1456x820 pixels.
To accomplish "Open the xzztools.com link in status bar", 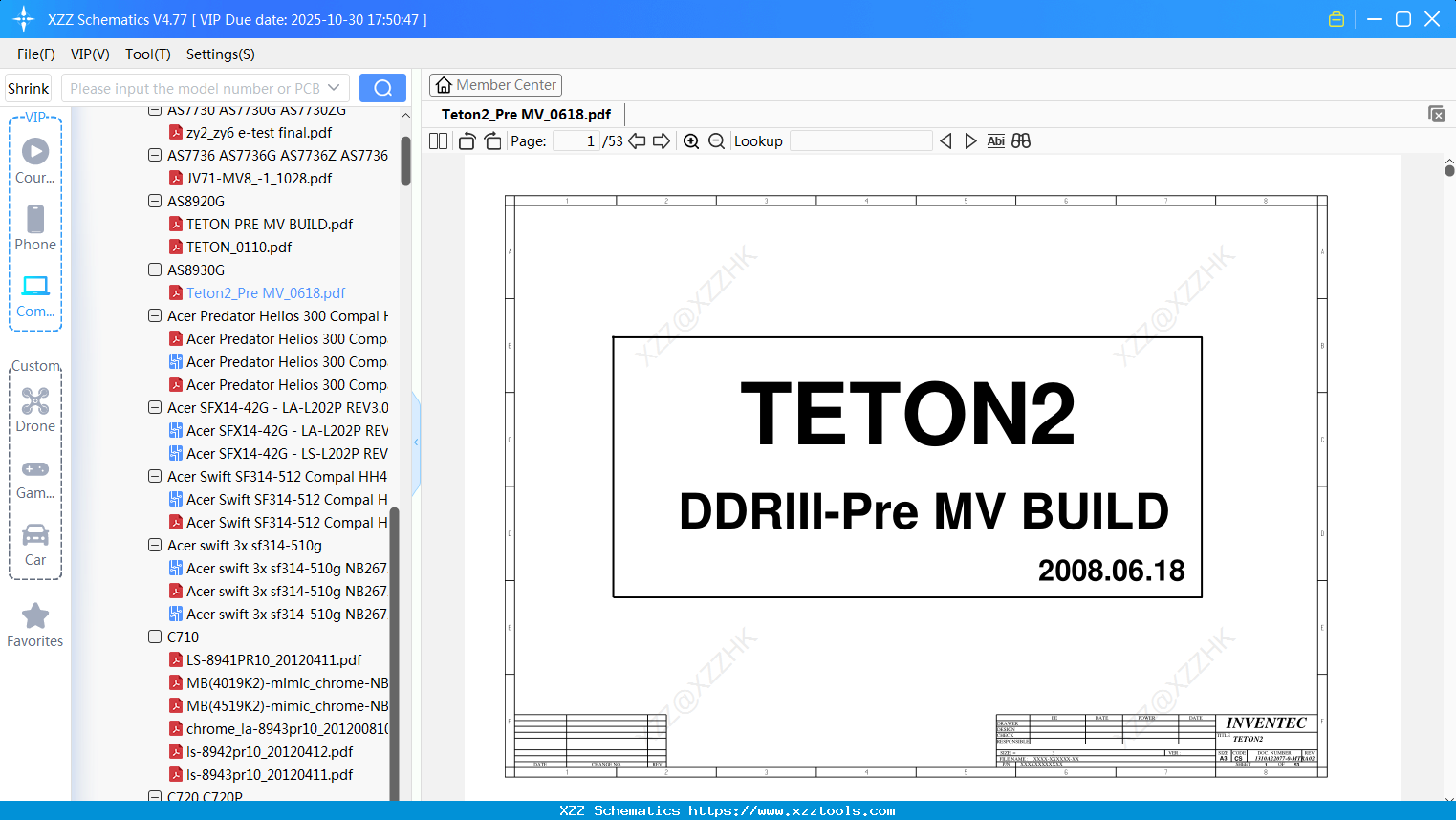I will coord(792,810).
